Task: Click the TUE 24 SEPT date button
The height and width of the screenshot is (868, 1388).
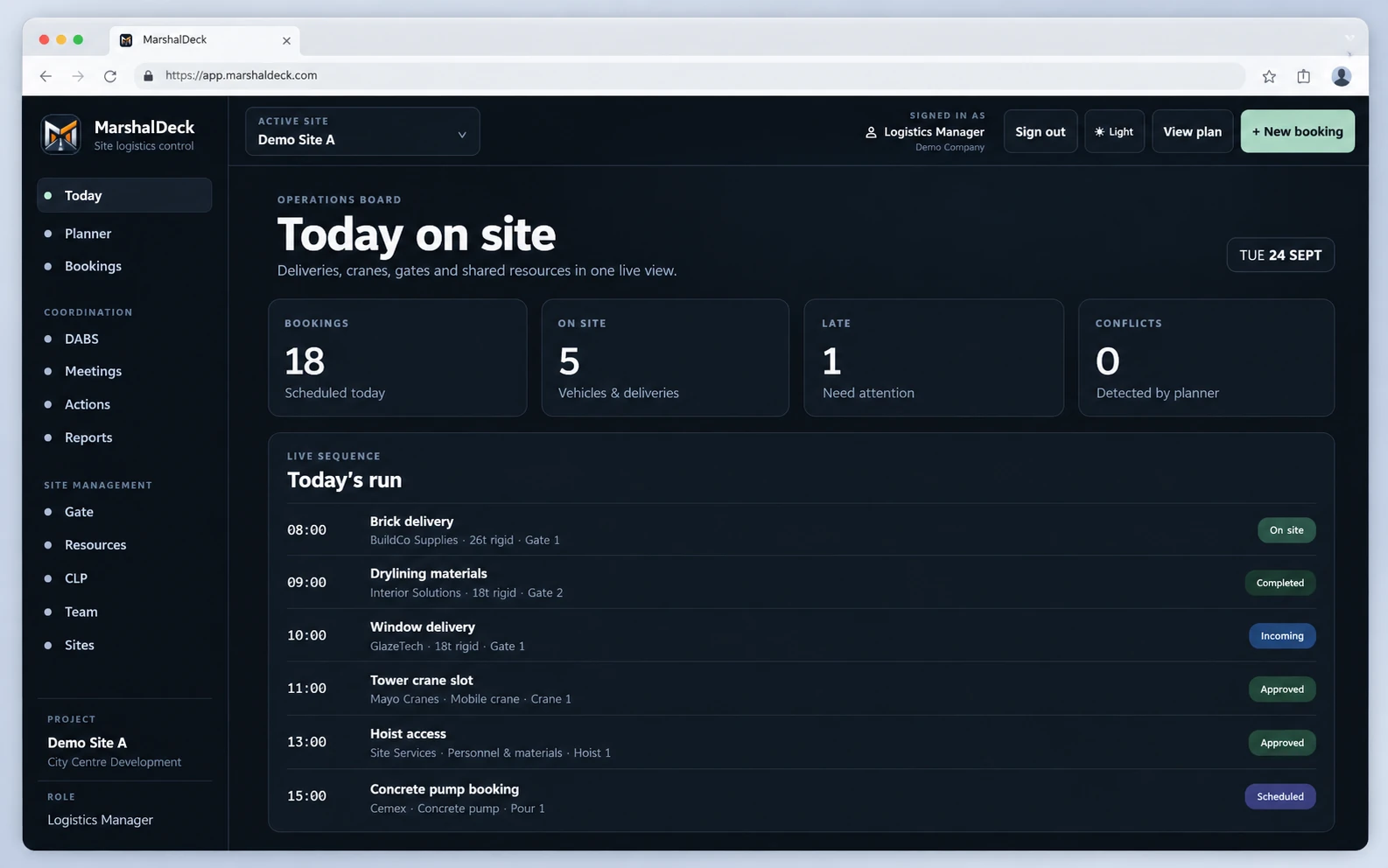Action: (1280, 255)
